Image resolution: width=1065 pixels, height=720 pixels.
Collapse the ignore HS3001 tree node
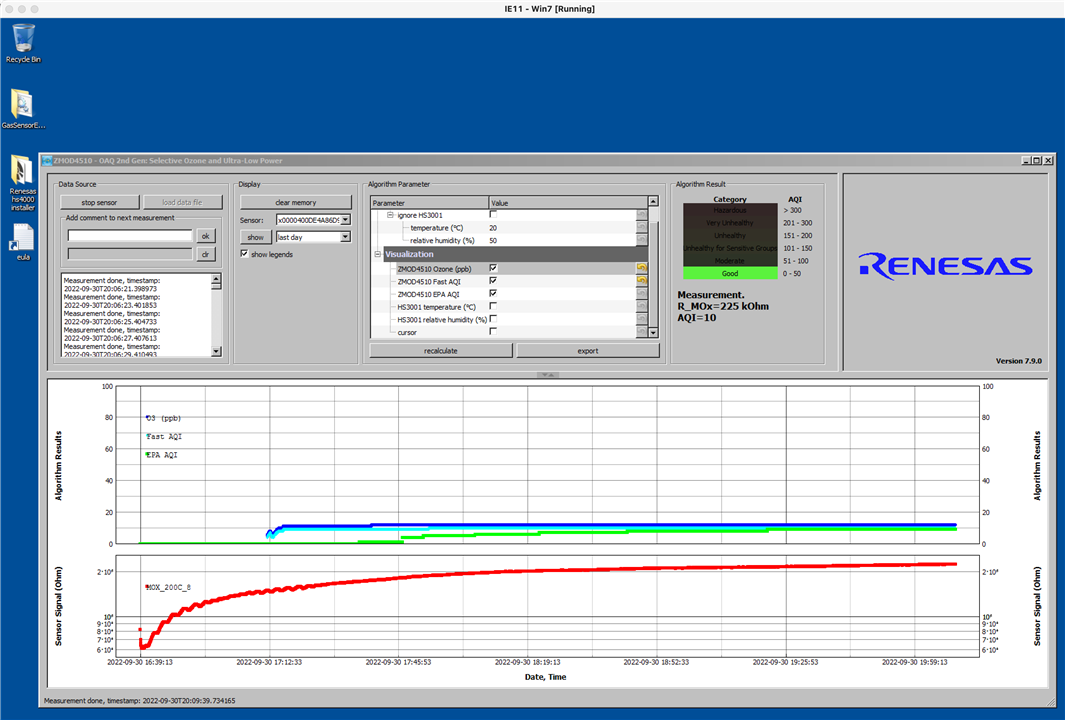click(x=391, y=215)
